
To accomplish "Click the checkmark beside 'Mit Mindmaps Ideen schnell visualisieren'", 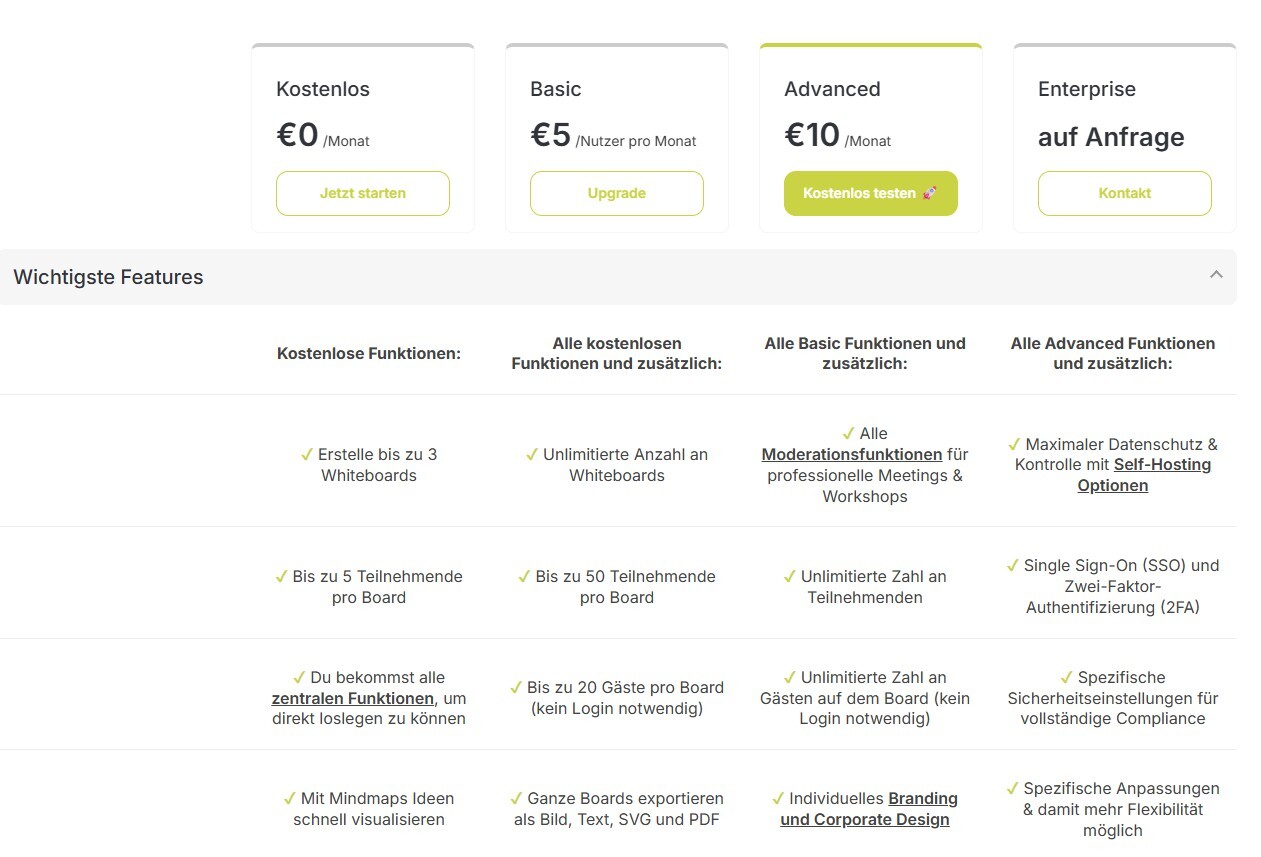I will tap(291, 798).
